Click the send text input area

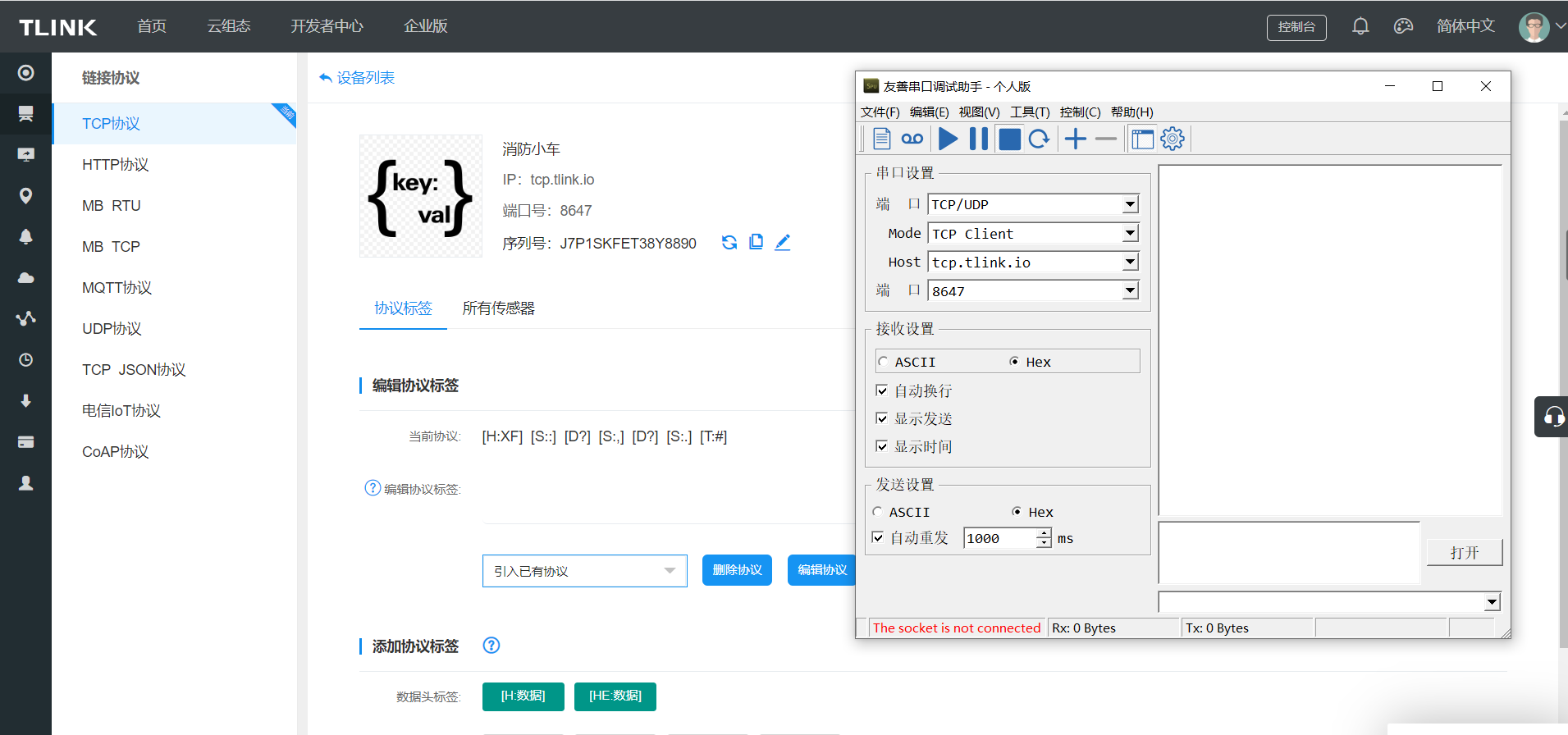click(x=1289, y=552)
